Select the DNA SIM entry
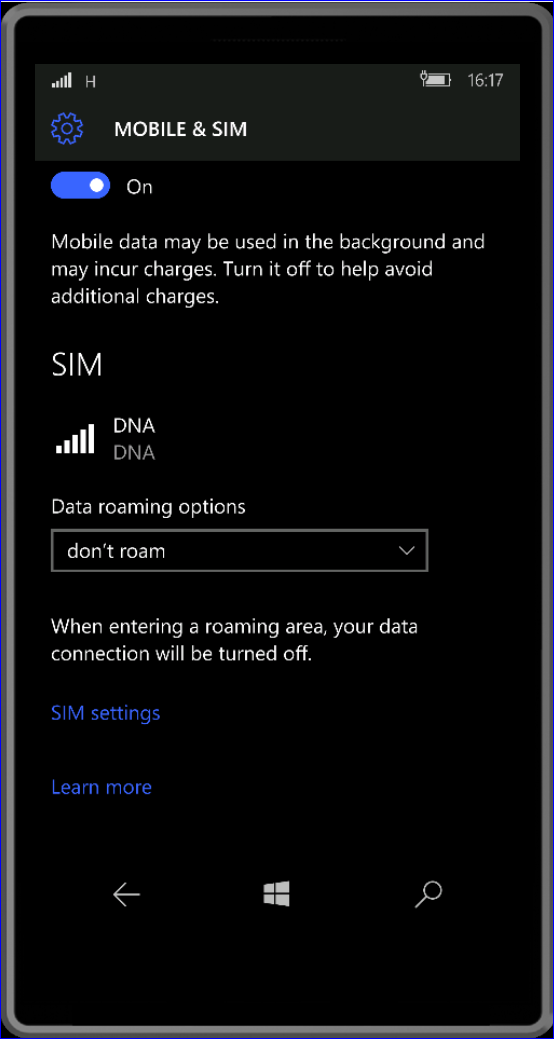Screen dimensions: 554x1039 pyautogui.click(x=106, y=439)
